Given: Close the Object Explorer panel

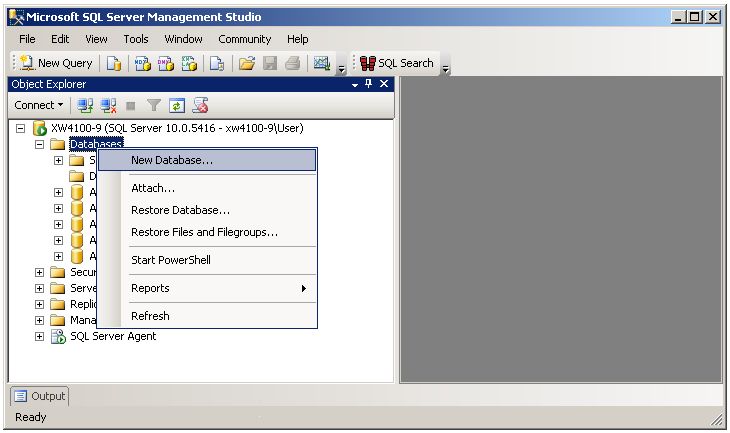Looking at the screenshot, I should [384, 84].
